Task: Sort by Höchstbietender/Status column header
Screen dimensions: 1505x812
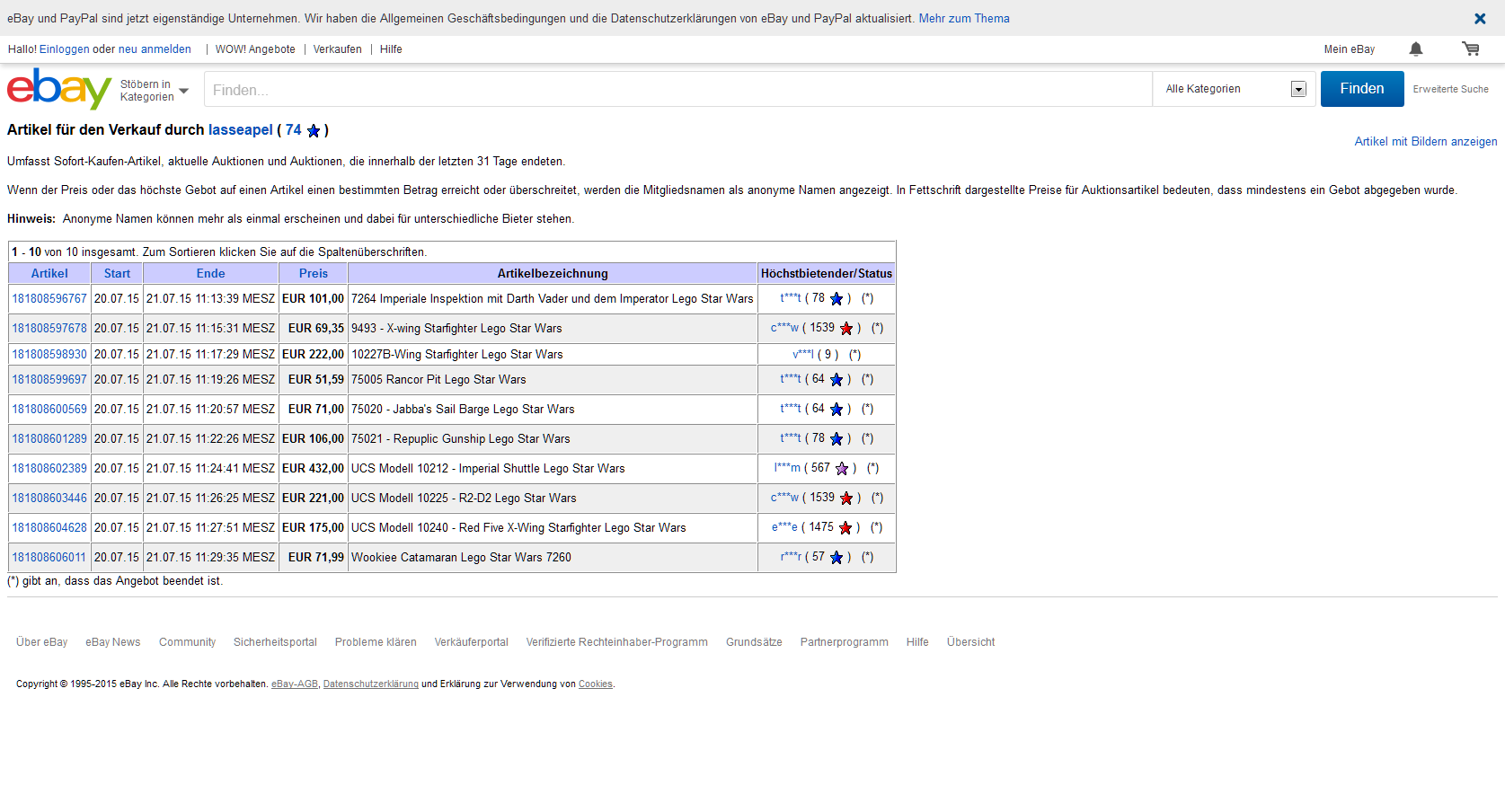Action: [827, 274]
